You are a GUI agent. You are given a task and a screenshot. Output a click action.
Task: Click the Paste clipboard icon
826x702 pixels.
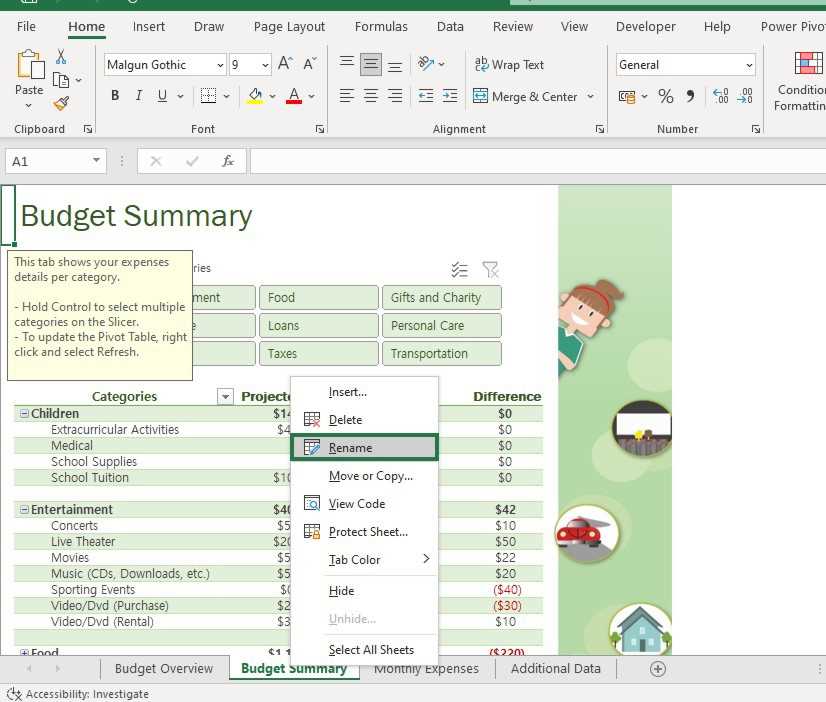30,65
